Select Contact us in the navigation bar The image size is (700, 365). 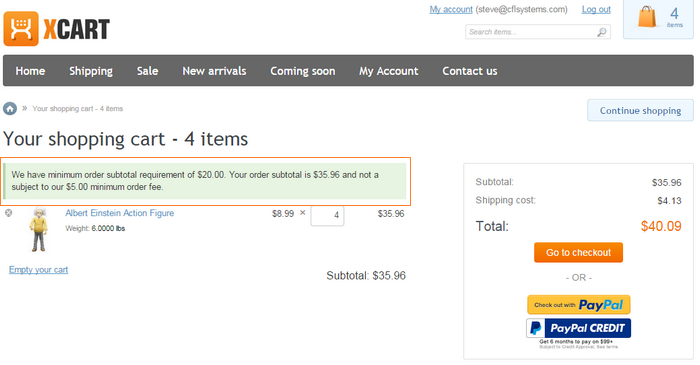470,71
